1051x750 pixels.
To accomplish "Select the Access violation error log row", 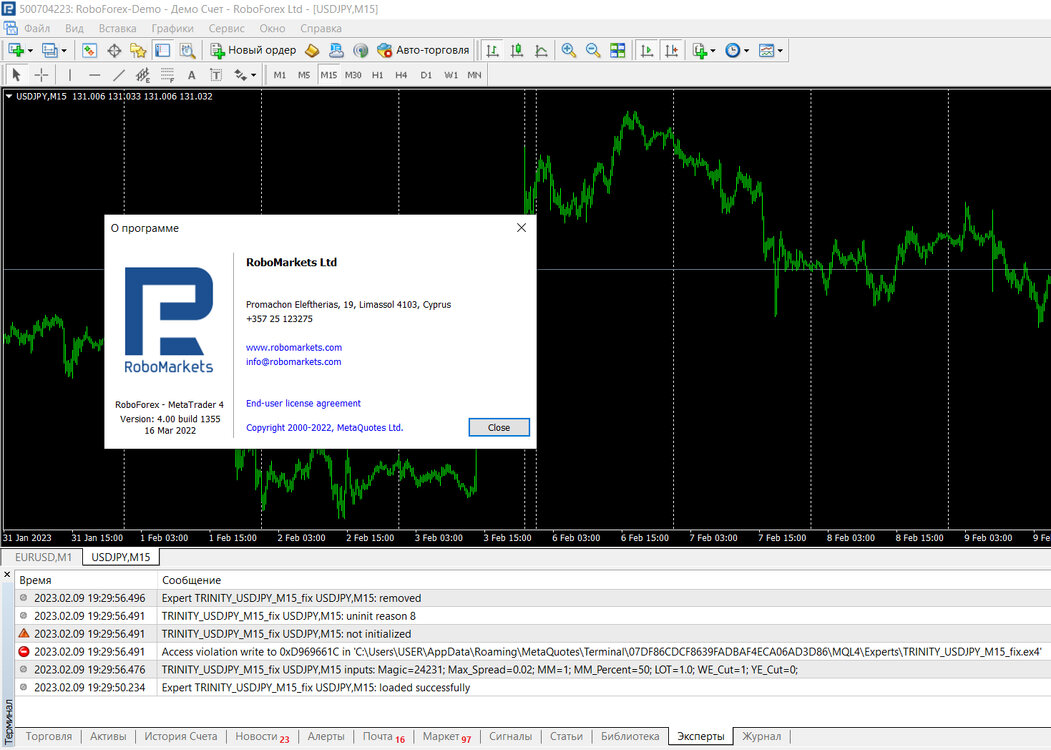I will tap(533, 651).
